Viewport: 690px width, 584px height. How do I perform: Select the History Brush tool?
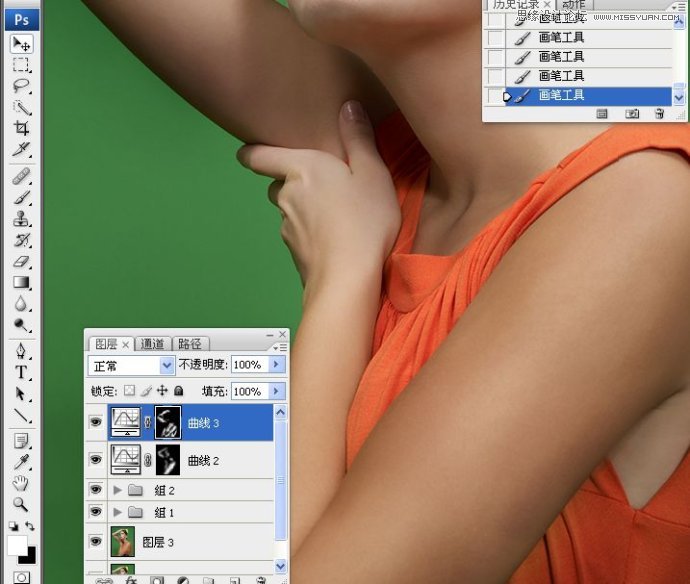click(21, 240)
